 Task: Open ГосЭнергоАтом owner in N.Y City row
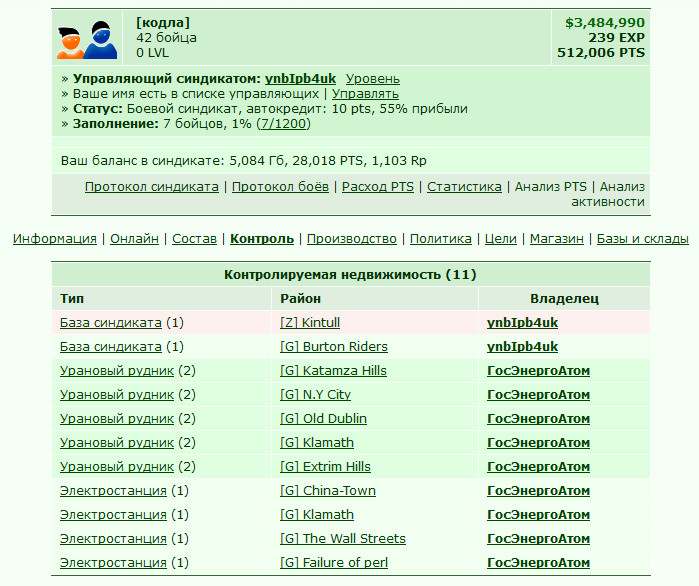pyautogui.click(x=539, y=395)
